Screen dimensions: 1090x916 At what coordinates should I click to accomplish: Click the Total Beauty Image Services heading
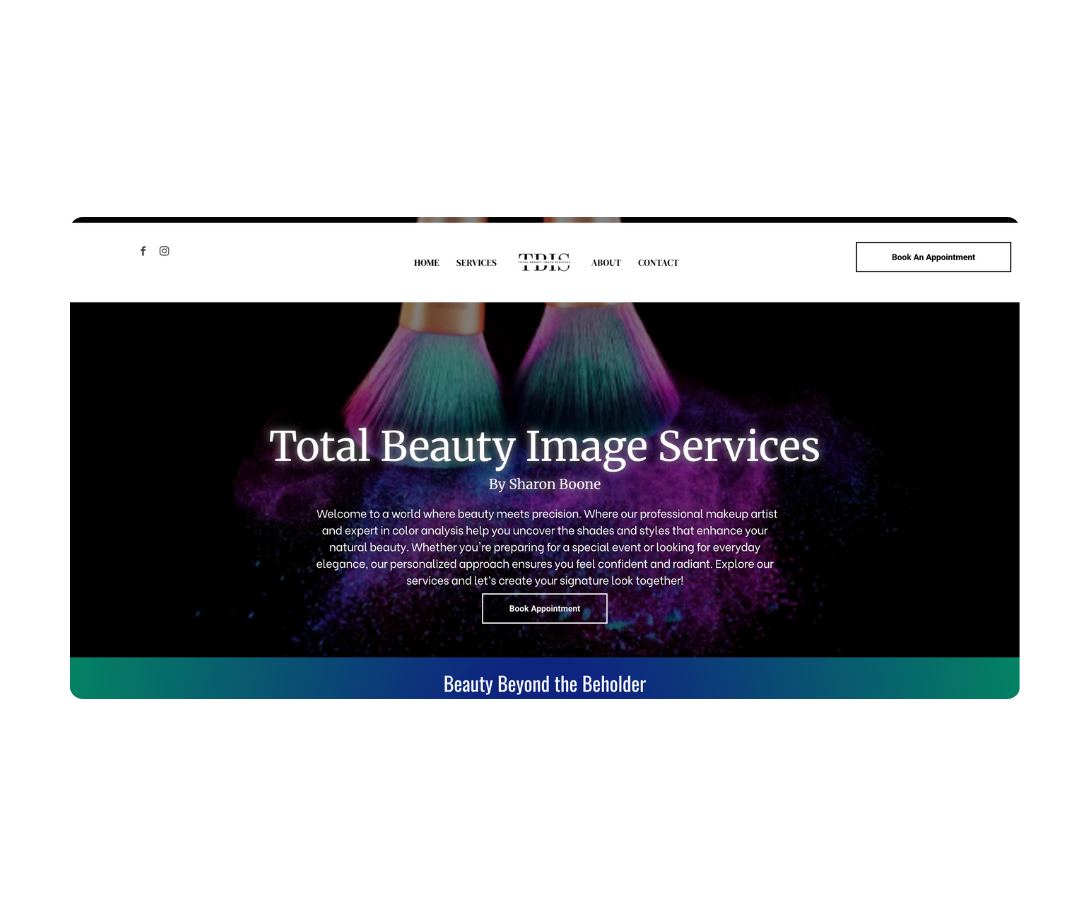(x=544, y=445)
